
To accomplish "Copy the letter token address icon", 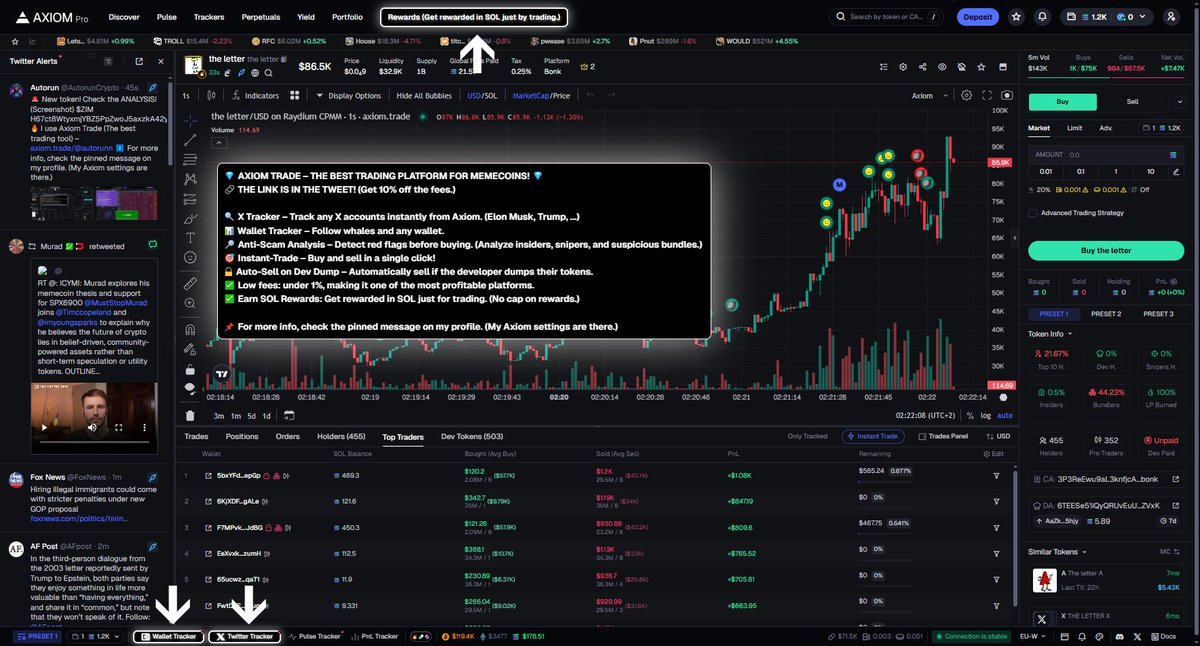I will coord(285,60).
